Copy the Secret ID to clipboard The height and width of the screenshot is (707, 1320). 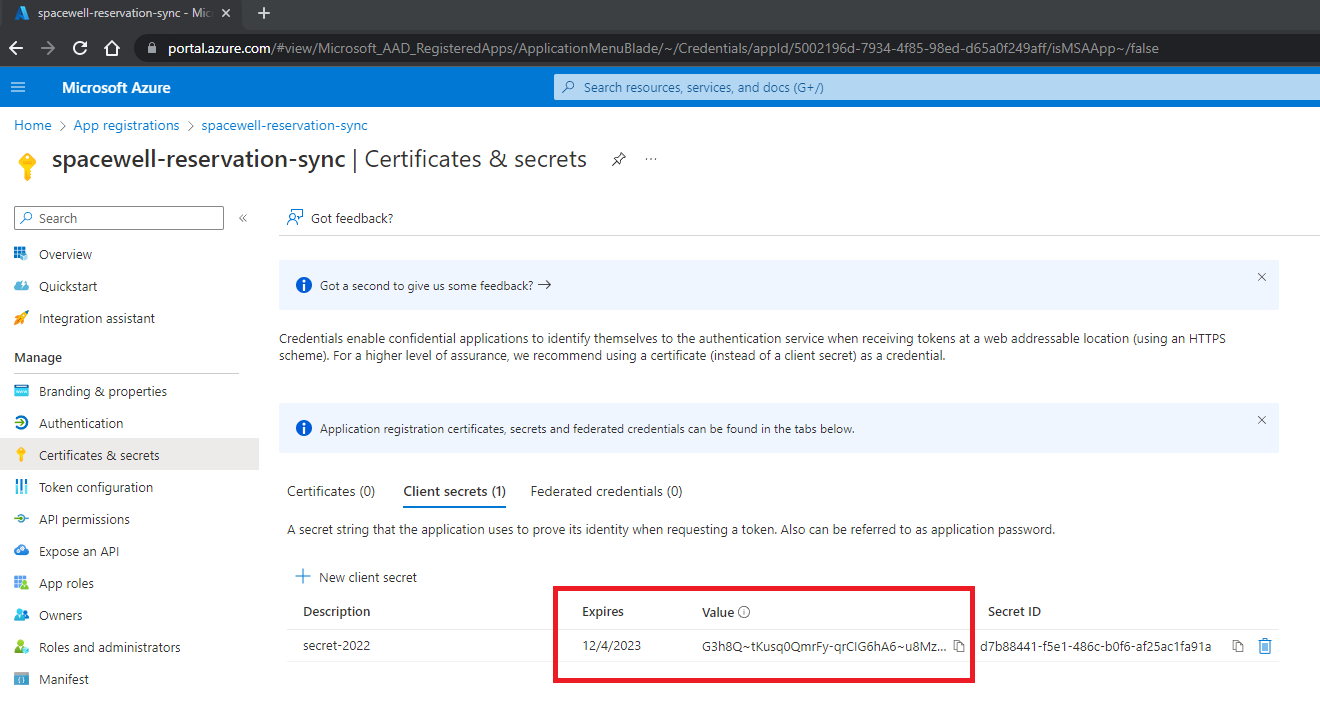coord(1238,646)
